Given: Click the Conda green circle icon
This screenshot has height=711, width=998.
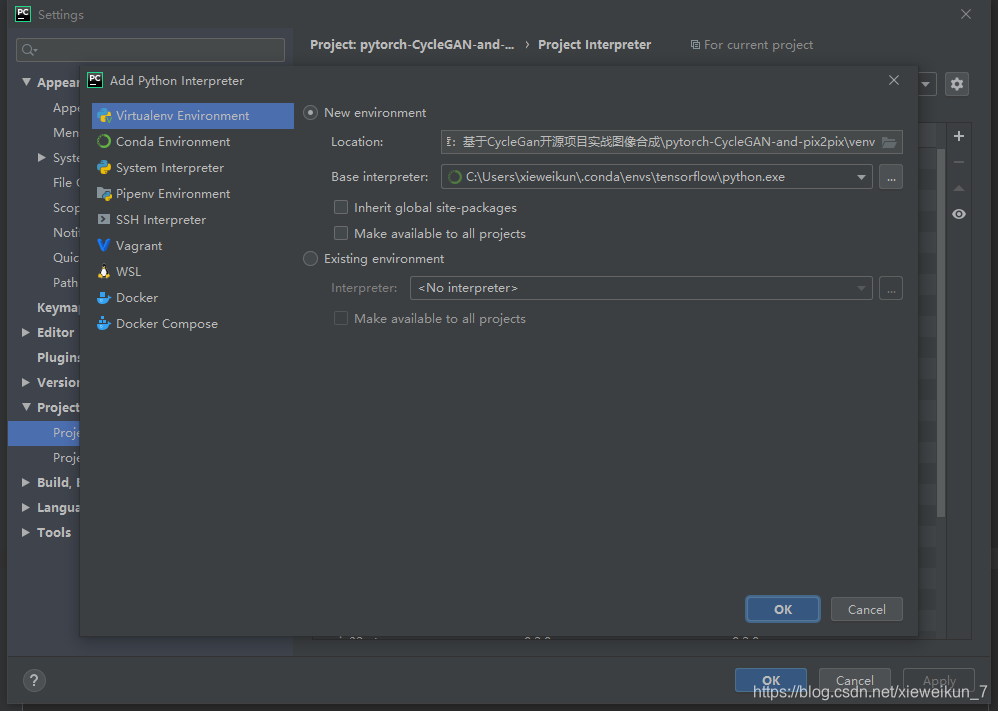Looking at the screenshot, I should tap(104, 141).
